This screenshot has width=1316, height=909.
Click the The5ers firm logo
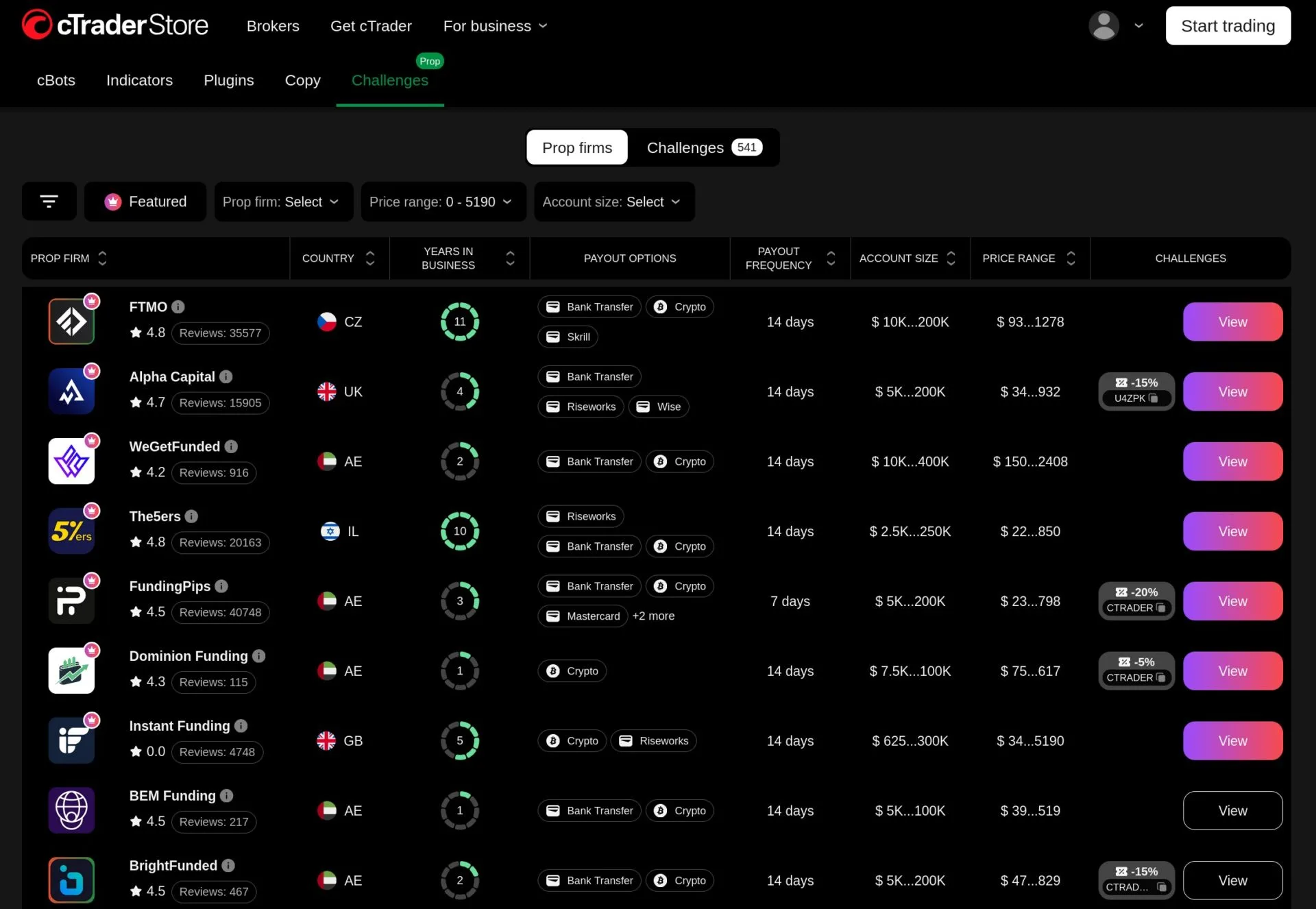(x=71, y=531)
